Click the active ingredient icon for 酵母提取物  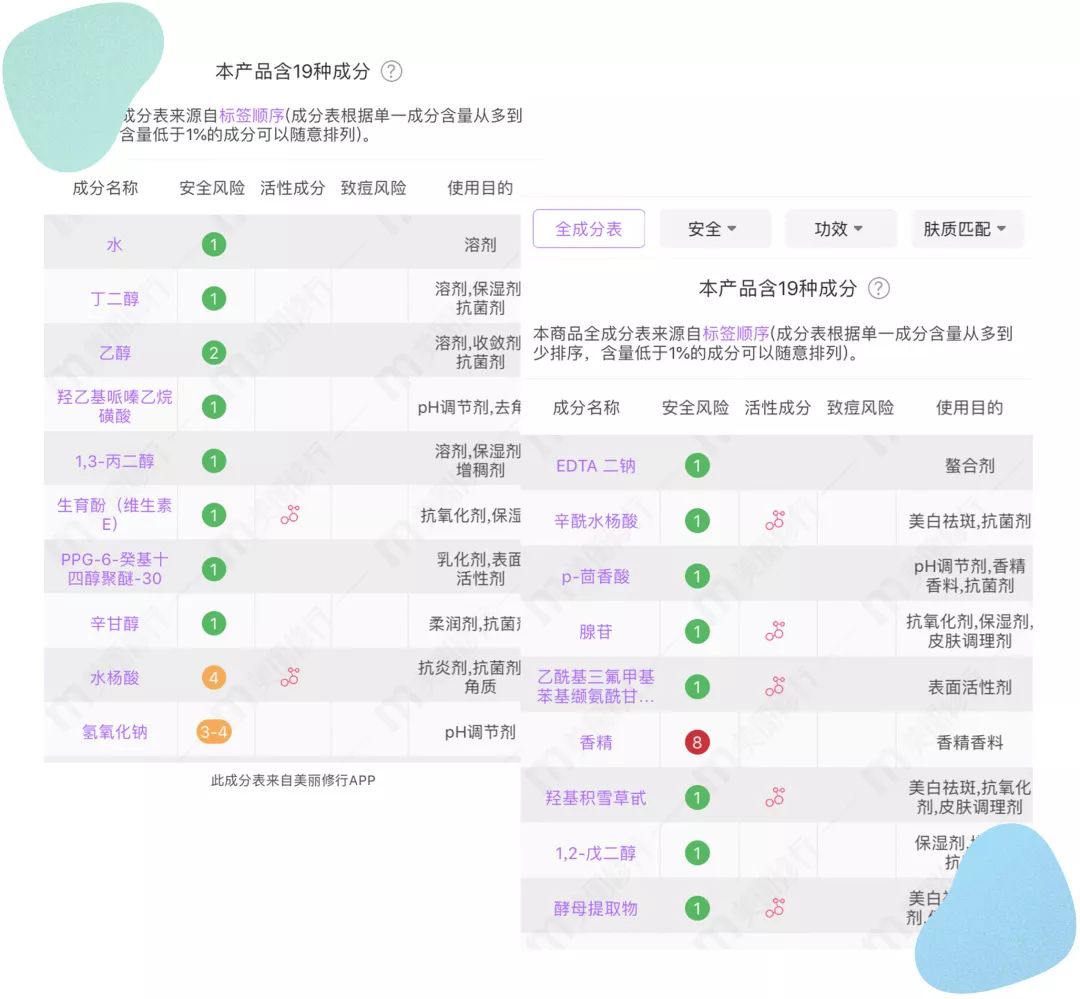pos(775,909)
